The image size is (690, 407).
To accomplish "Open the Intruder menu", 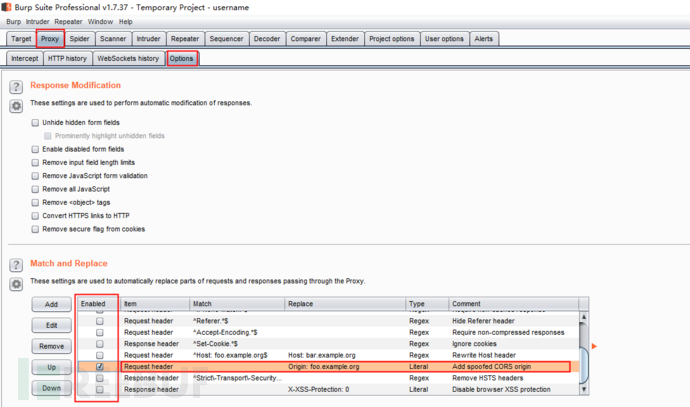I will click(x=35, y=21).
